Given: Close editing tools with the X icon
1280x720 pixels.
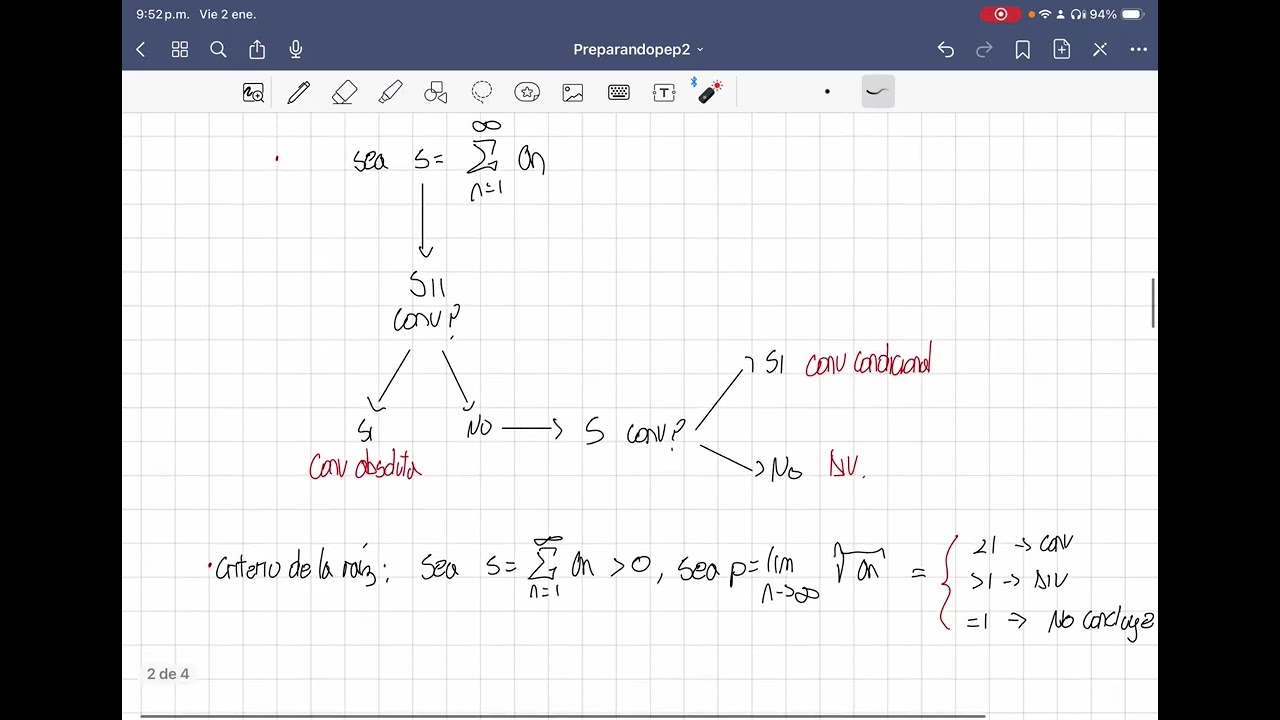Looking at the screenshot, I should point(1100,49).
